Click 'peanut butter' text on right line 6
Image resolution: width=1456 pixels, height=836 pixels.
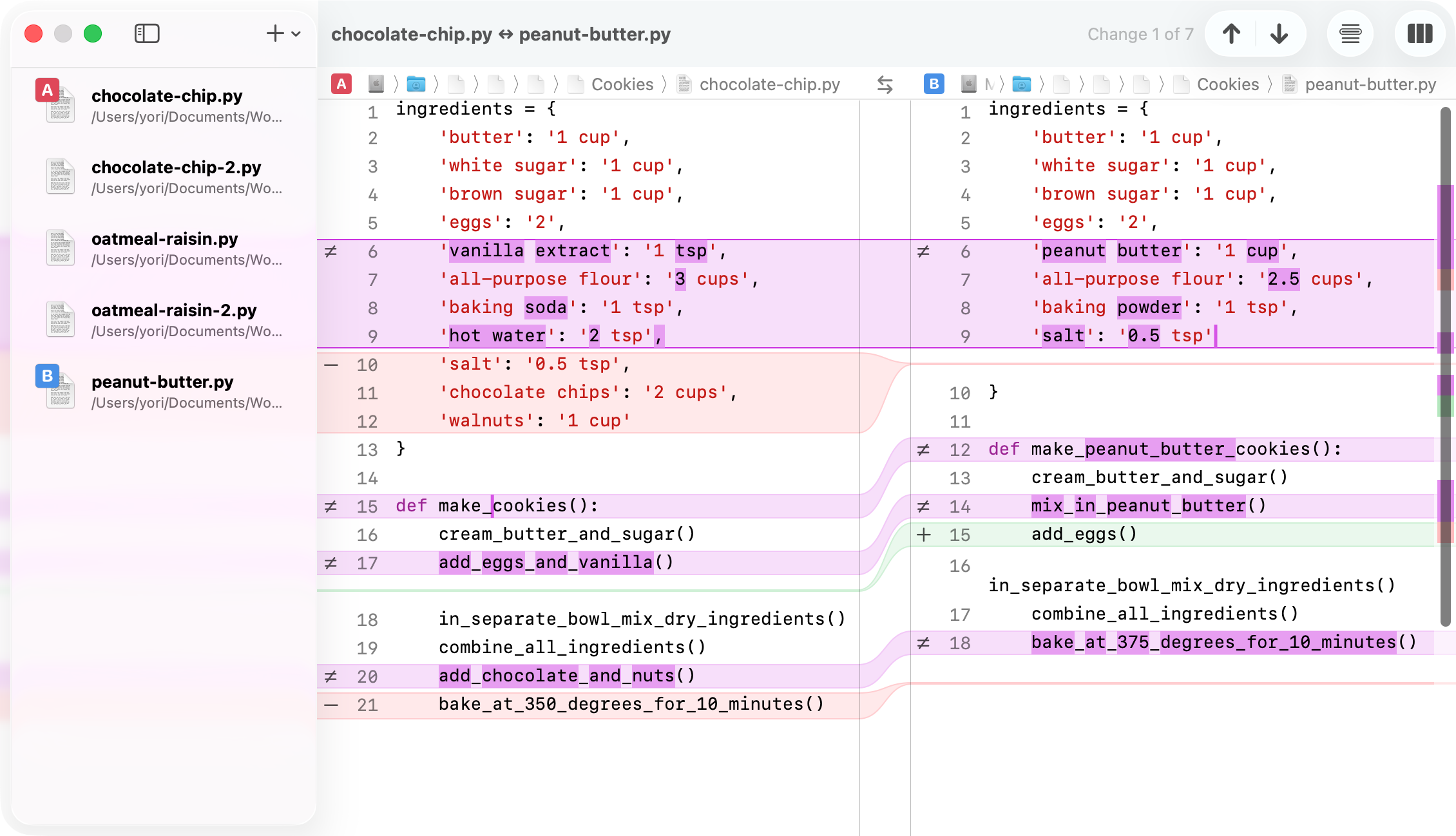(x=1111, y=251)
